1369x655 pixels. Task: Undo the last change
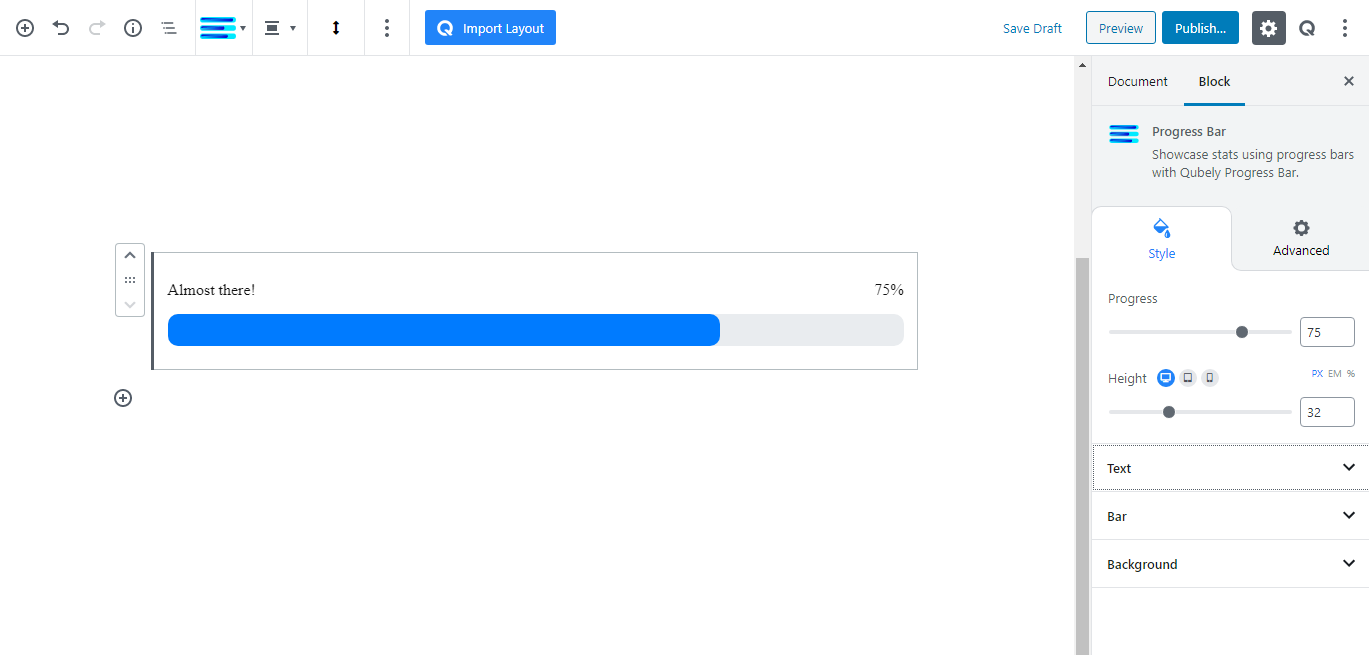(60, 28)
